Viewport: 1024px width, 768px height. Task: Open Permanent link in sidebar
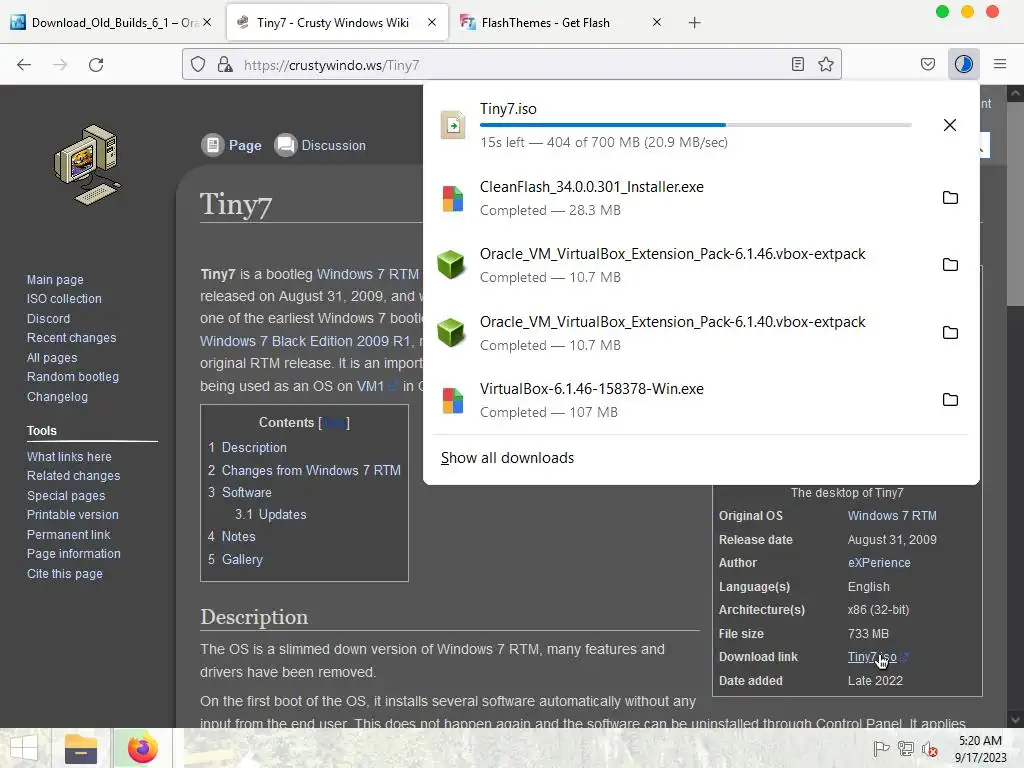tap(68, 534)
